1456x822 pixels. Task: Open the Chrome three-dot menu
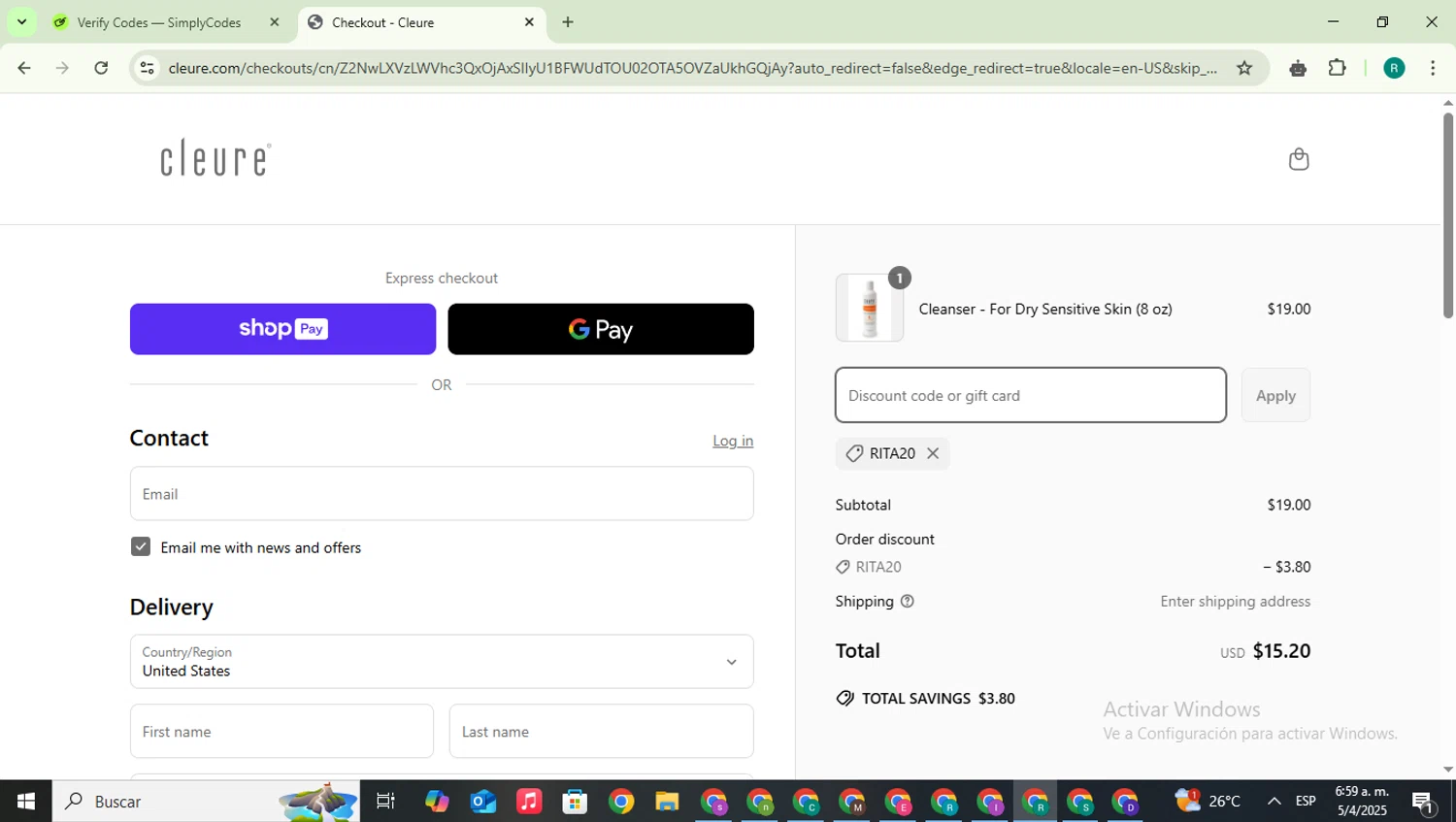click(x=1433, y=68)
